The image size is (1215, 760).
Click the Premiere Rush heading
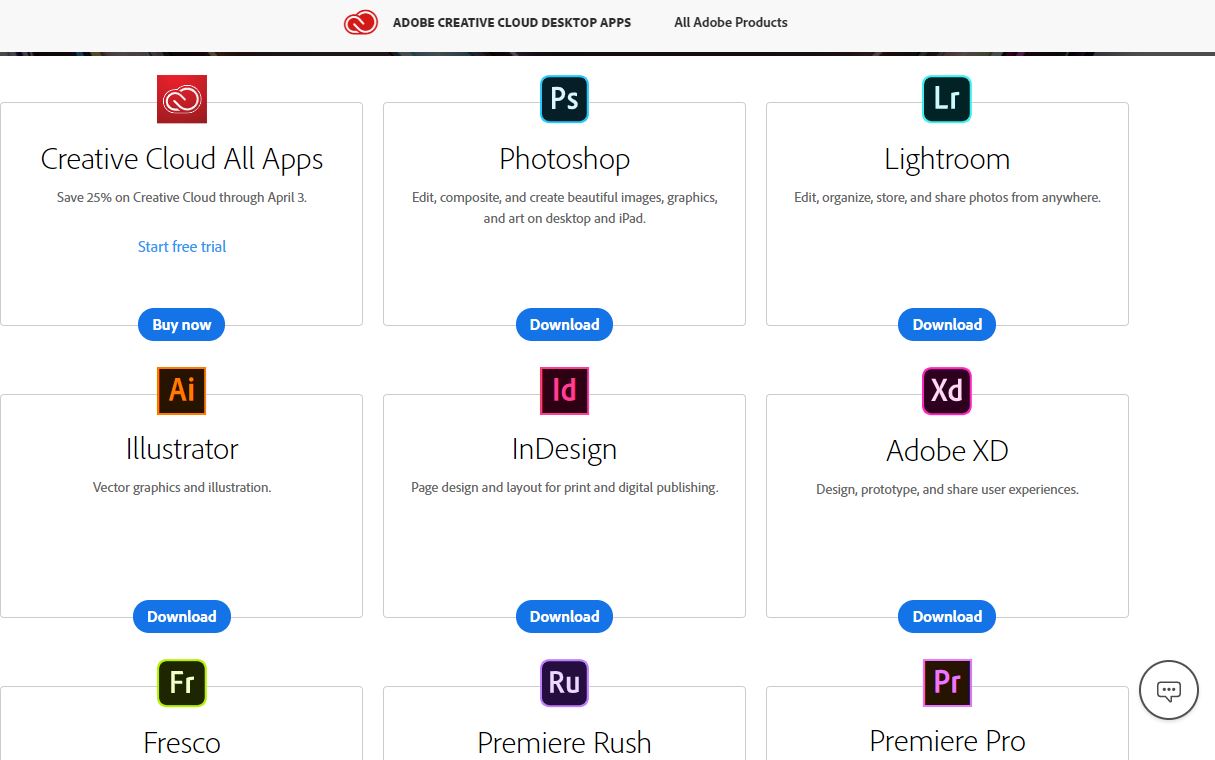pyautogui.click(x=564, y=743)
